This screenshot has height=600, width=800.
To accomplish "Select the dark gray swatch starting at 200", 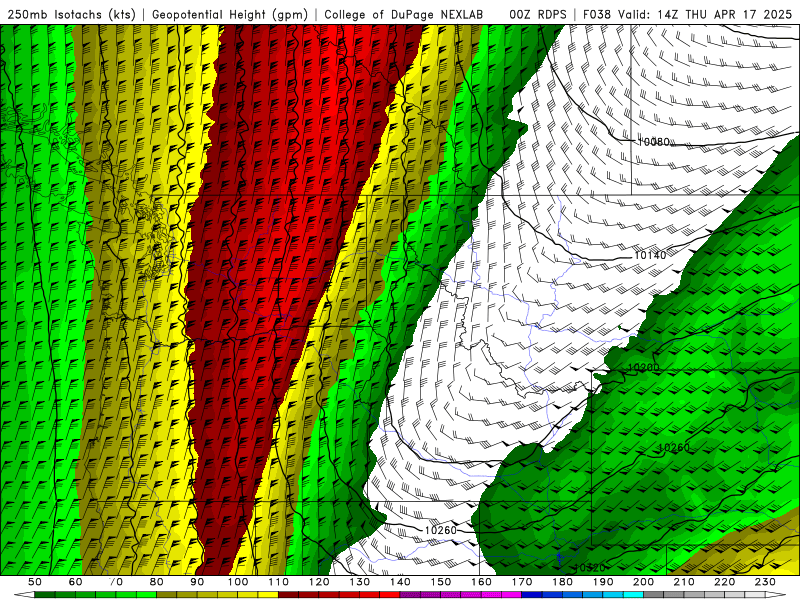I will point(654,595).
